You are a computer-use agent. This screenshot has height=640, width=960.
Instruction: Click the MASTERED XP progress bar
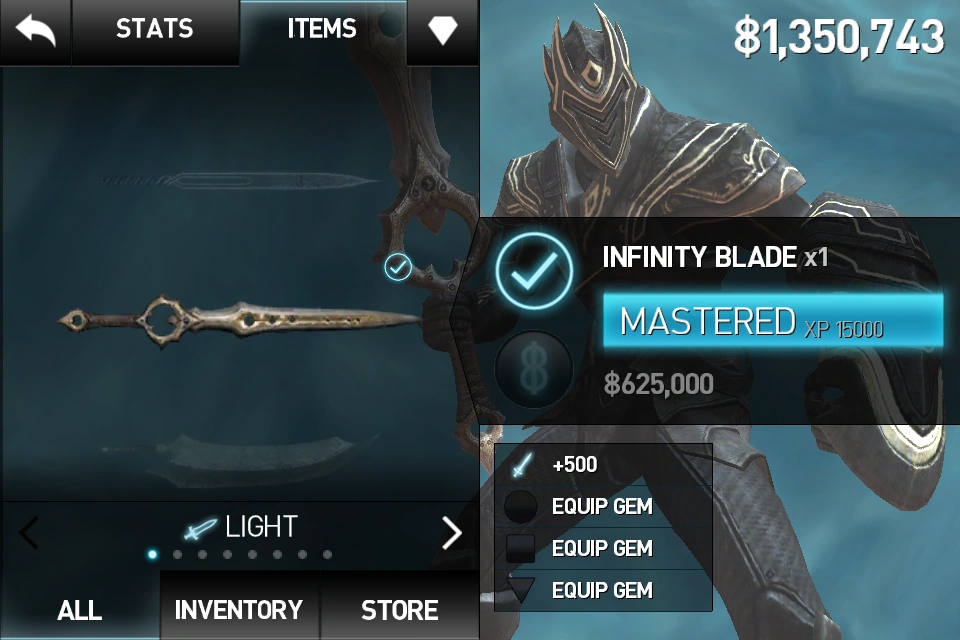(773, 321)
